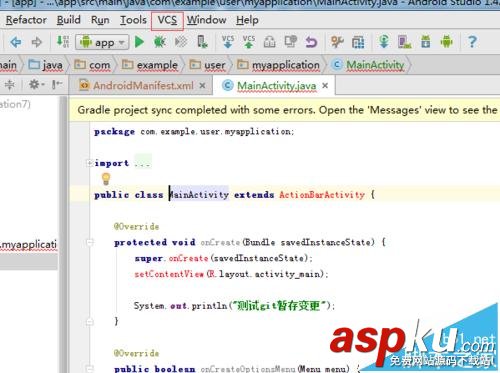The image size is (500, 373).
Task: Open project panel gear settings
Action: [36, 85]
